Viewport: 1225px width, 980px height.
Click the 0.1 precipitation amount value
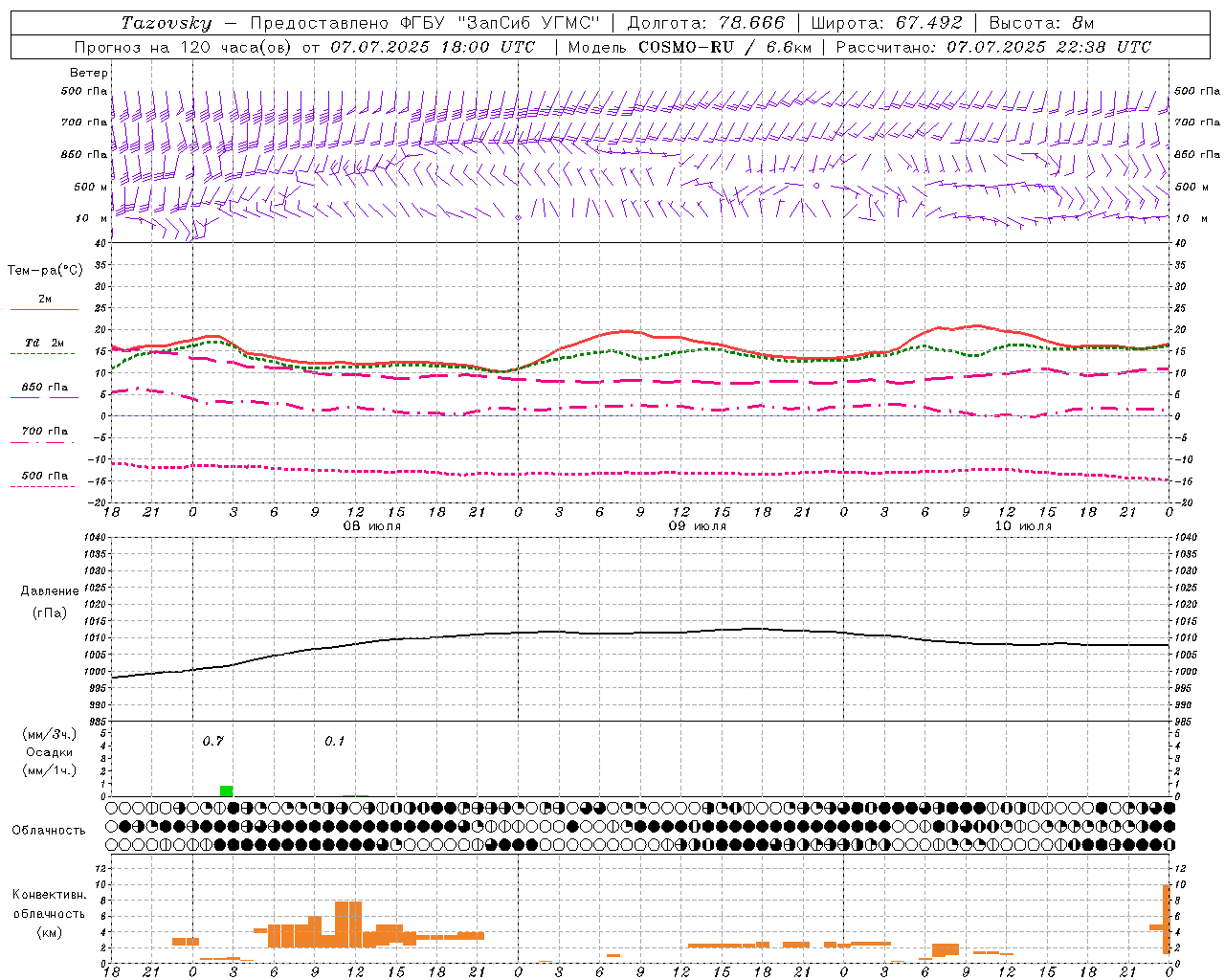(x=334, y=741)
